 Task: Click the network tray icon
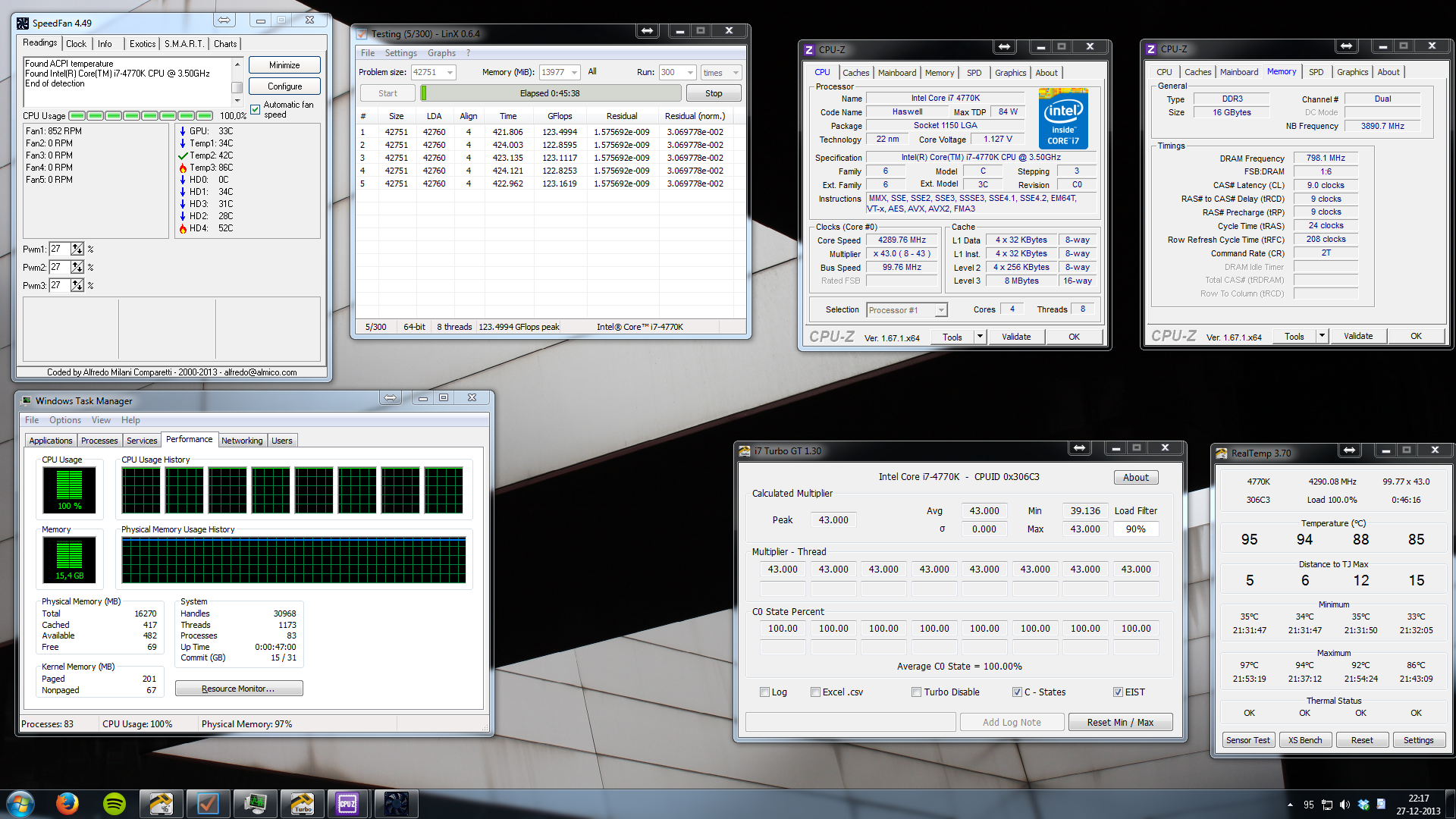[1327, 805]
